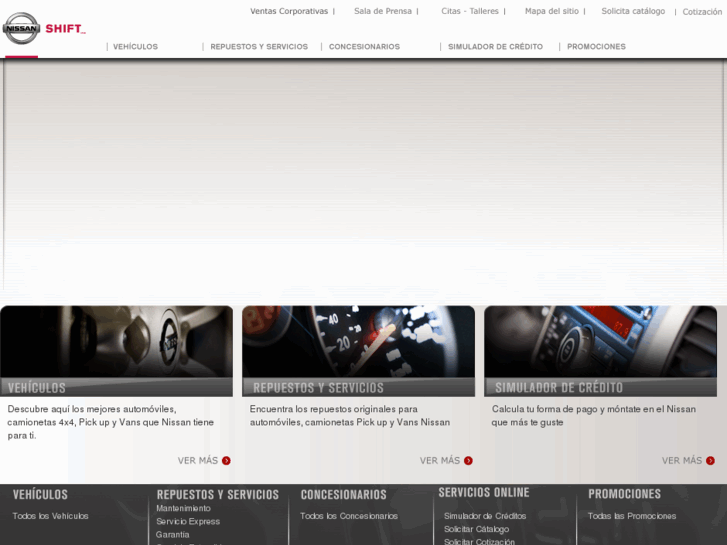
Task: Open VEHÍCULOS main navigation menu
Action: click(x=135, y=47)
